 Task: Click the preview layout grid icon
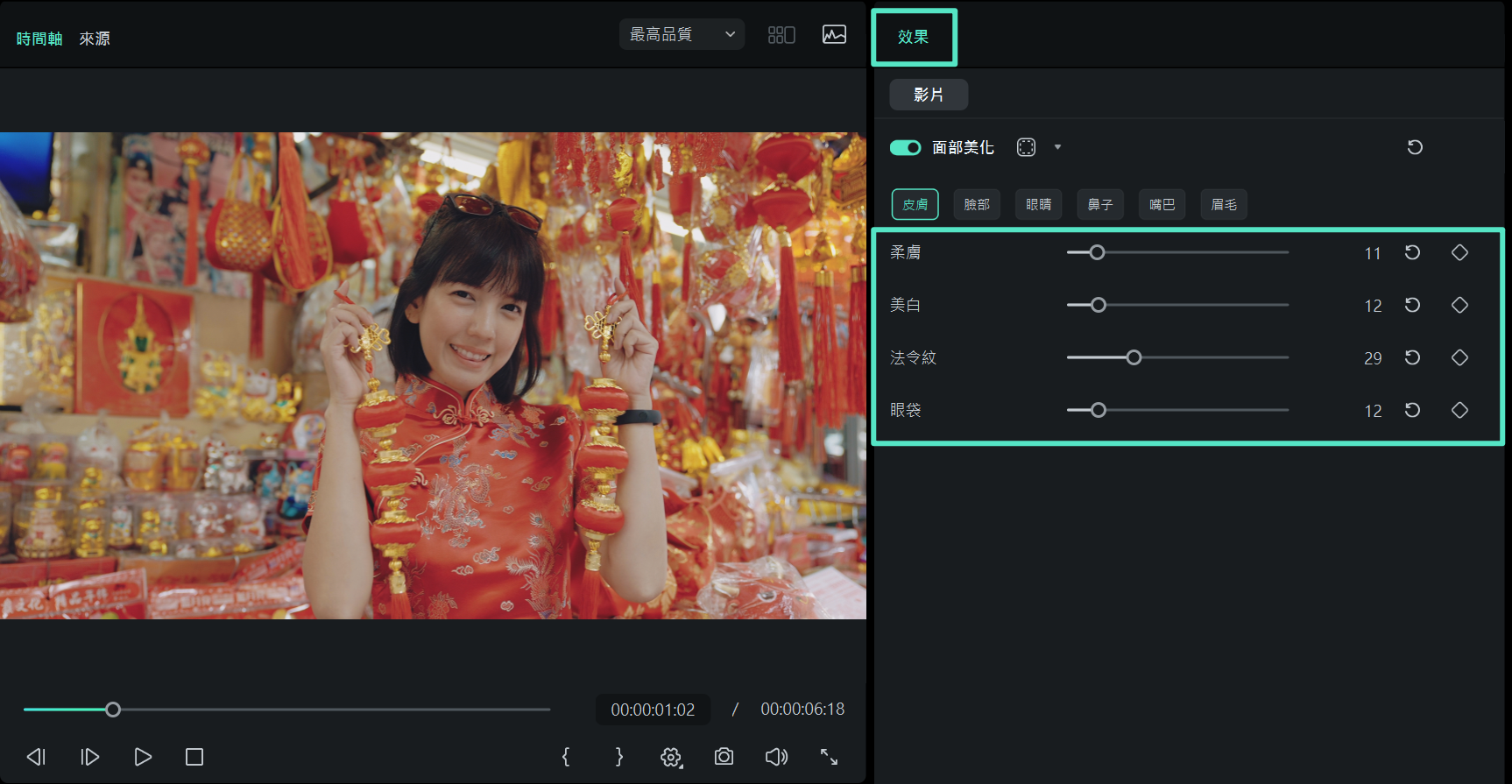tap(781, 35)
